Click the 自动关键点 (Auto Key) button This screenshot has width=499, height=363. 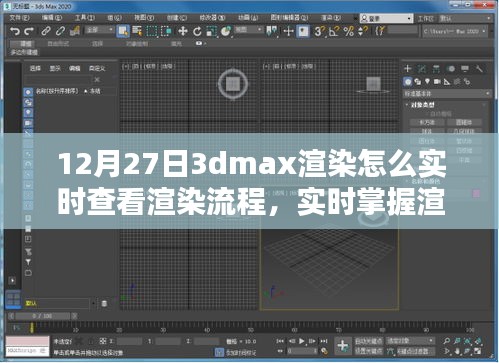click(368, 341)
